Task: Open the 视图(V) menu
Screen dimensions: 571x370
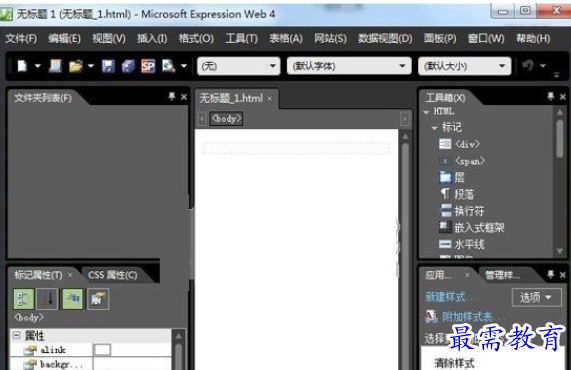Action: coord(109,38)
